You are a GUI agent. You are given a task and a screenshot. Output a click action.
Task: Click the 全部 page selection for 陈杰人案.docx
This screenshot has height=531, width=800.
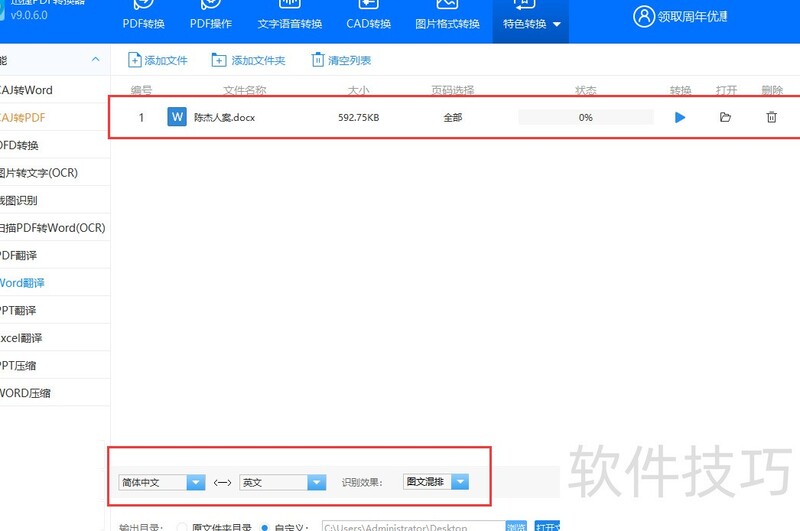pyautogui.click(x=453, y=117)
